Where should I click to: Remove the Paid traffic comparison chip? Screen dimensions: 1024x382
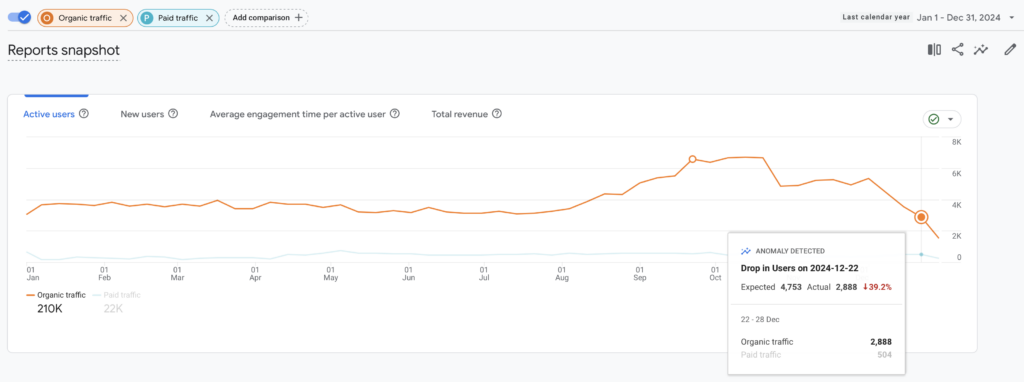tap(209, 18)
